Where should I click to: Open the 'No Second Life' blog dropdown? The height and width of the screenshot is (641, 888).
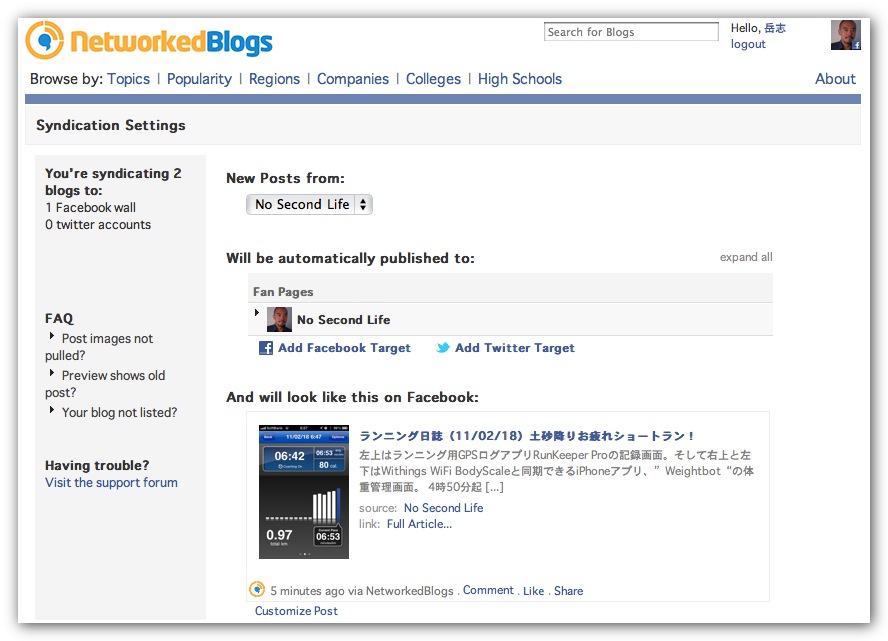309,204
